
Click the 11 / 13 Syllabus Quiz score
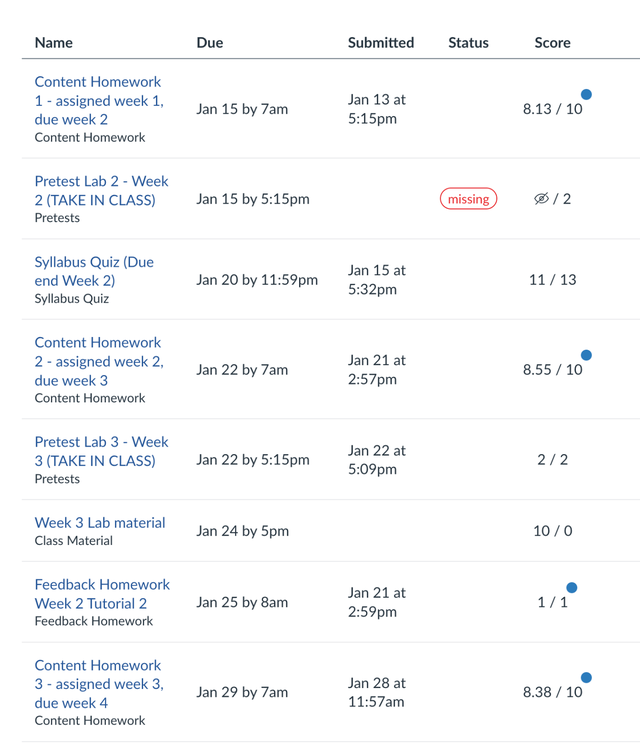point(552,280)
